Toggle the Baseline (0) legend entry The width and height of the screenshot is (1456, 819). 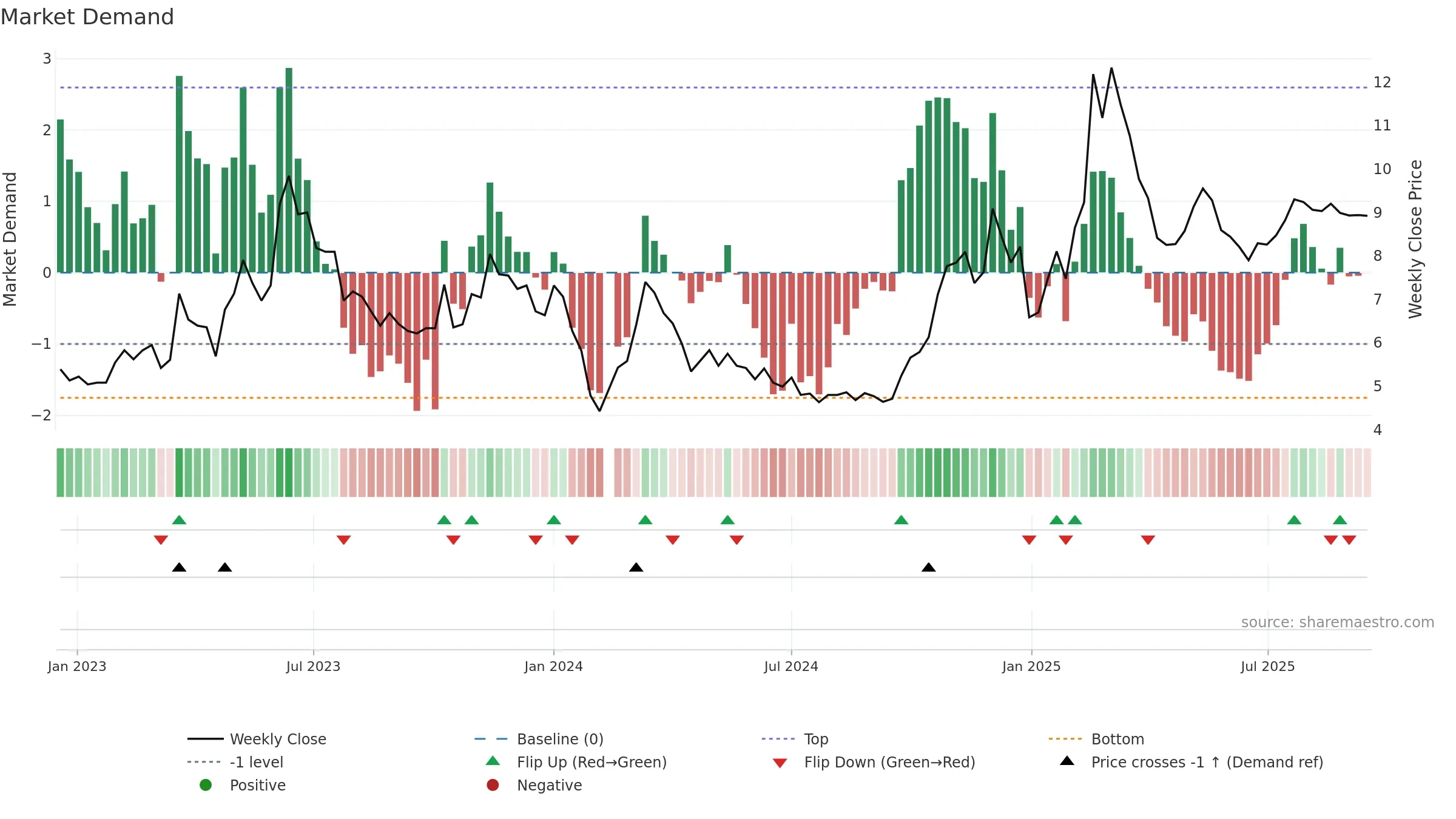click(x=539, y=739)
